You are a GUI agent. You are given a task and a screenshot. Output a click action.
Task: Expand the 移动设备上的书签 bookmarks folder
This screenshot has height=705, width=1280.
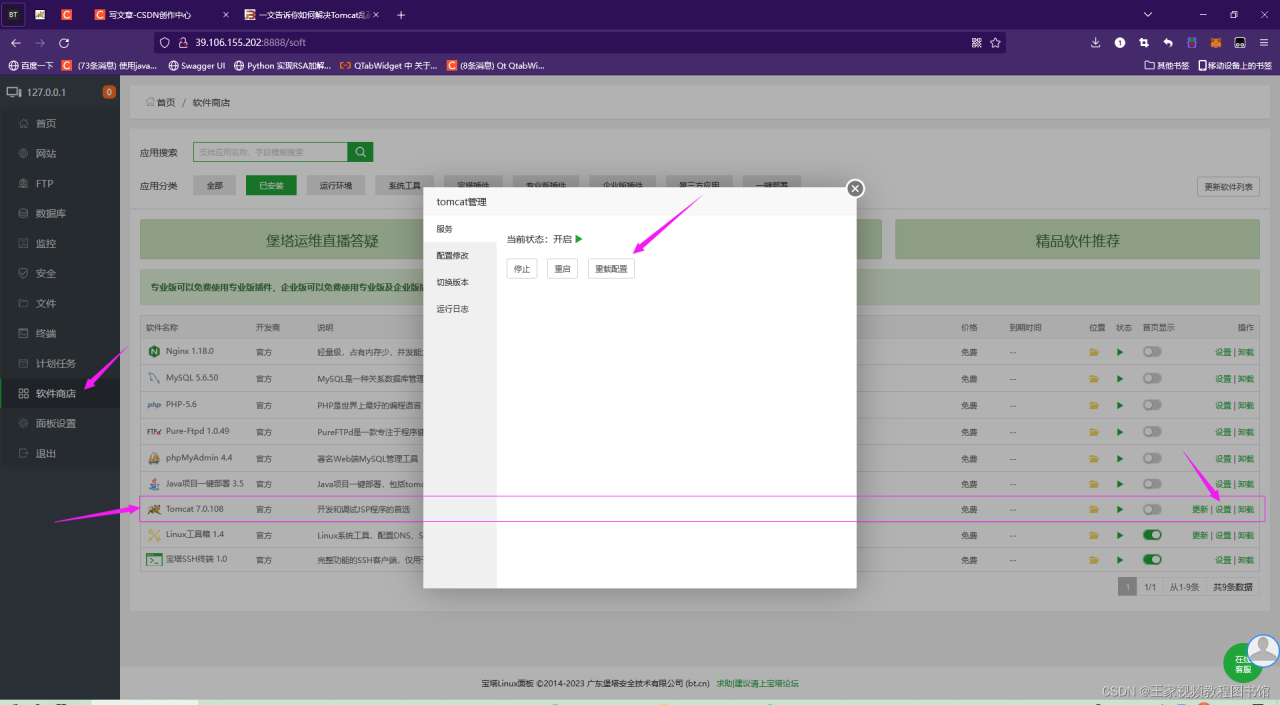pyautogui.click(x=1237, y=64)
